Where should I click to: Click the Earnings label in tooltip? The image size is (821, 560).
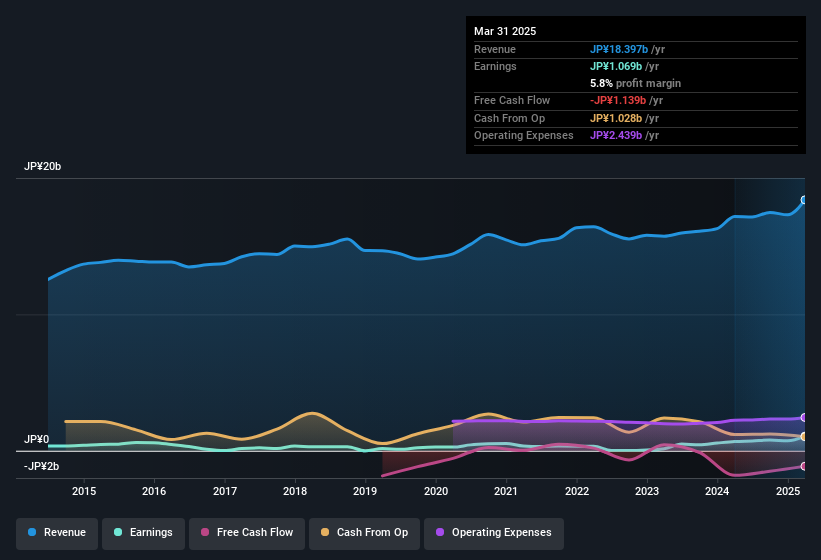[x=495, y=66]
